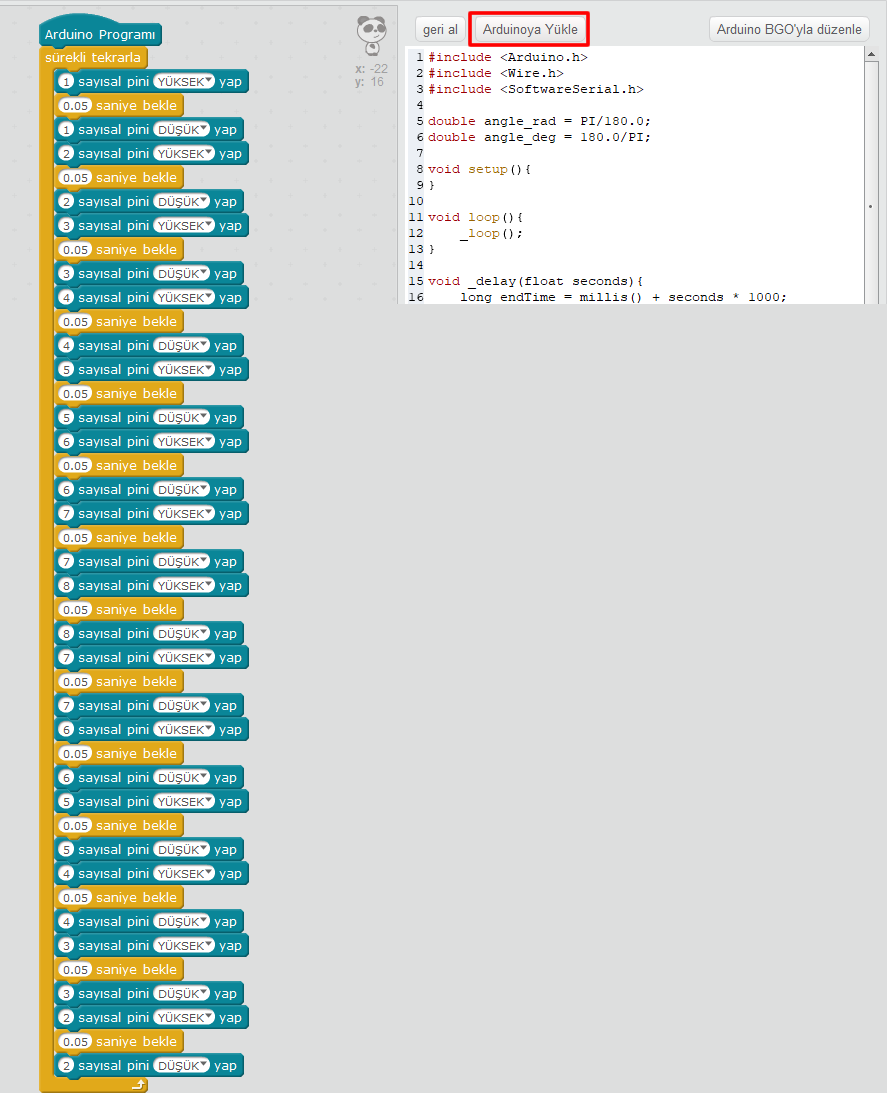Image resolution: width=887 pixels, height=1093 pixels.
Task: Click the 'y: 16' coordinate readout
Action: (x=369, y=82)
